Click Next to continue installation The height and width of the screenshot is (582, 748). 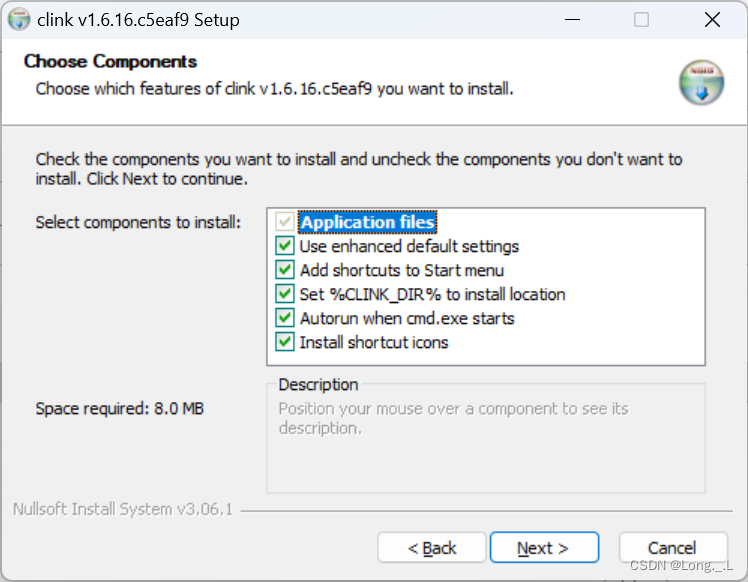pos(544,548)
